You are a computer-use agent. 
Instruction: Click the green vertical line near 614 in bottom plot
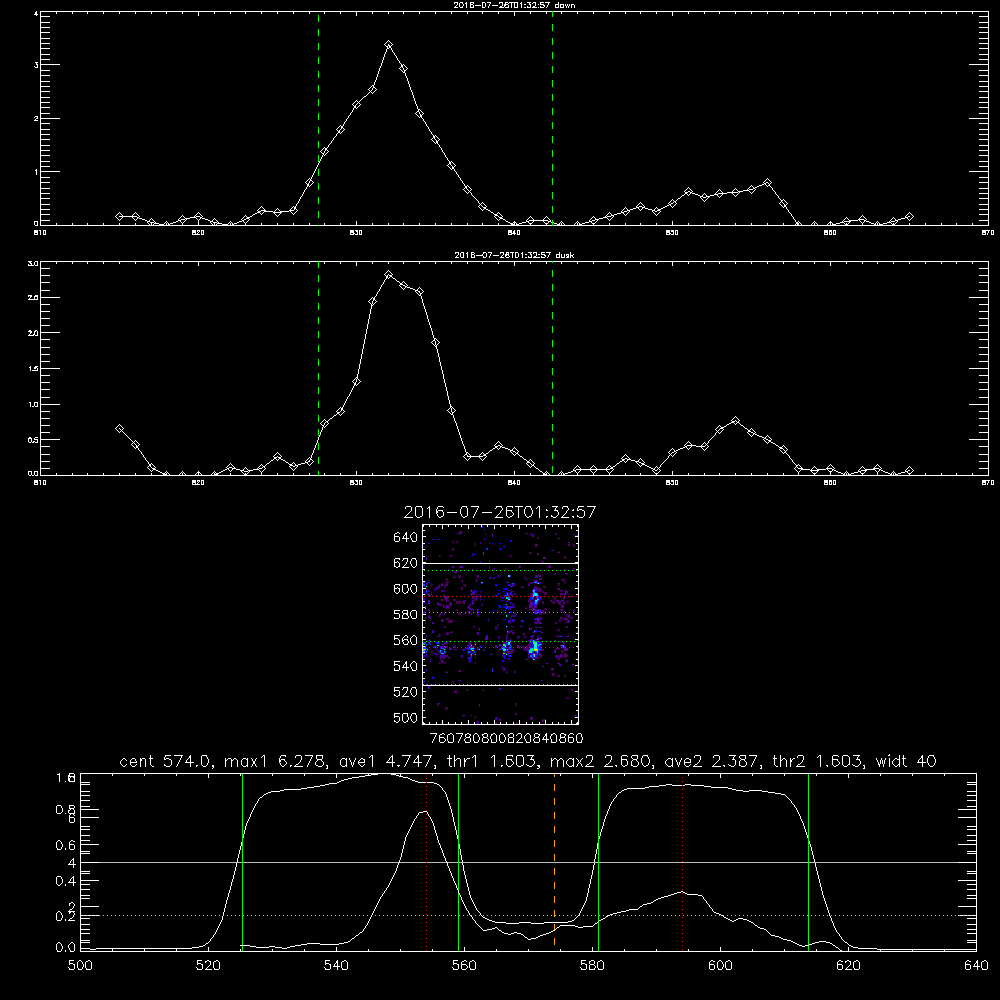808,861
